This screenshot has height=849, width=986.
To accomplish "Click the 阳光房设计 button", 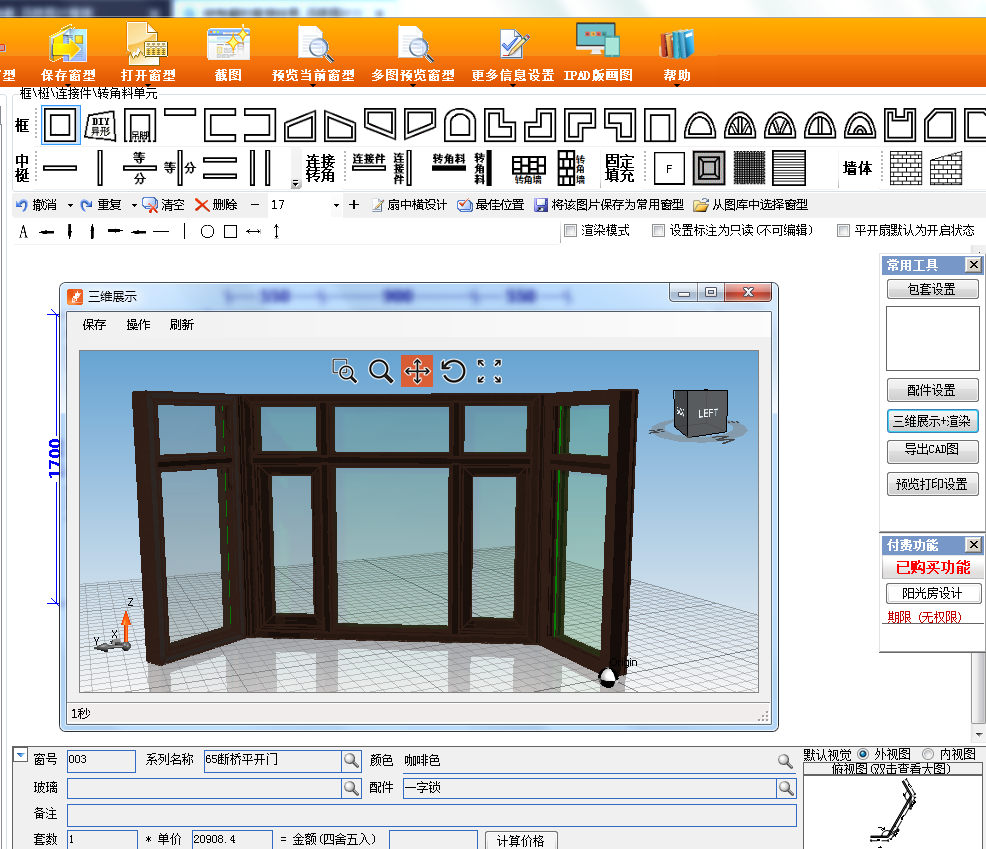I will click(932, 593).
